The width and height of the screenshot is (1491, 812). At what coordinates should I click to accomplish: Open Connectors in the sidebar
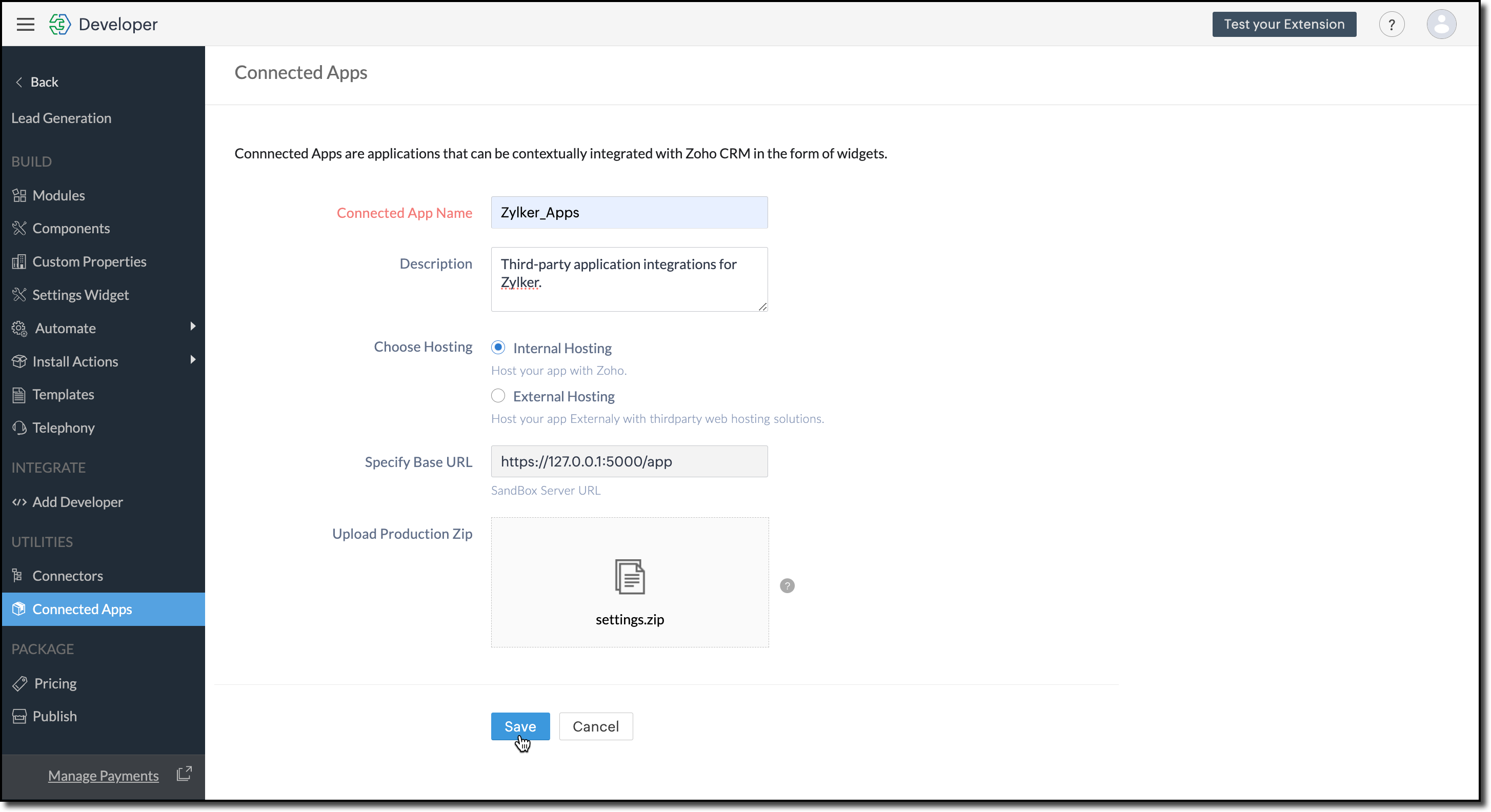67,576
